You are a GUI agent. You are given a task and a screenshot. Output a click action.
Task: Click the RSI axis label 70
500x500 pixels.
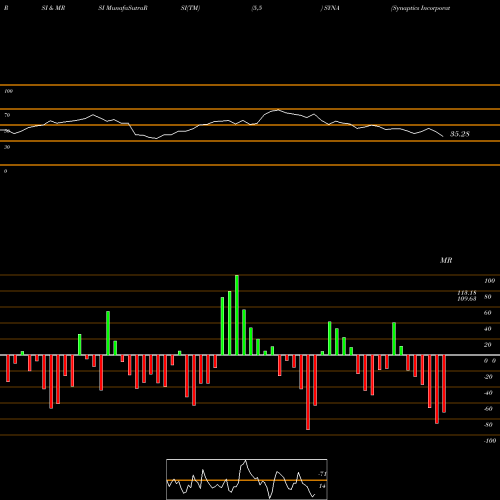pos(7,115)
